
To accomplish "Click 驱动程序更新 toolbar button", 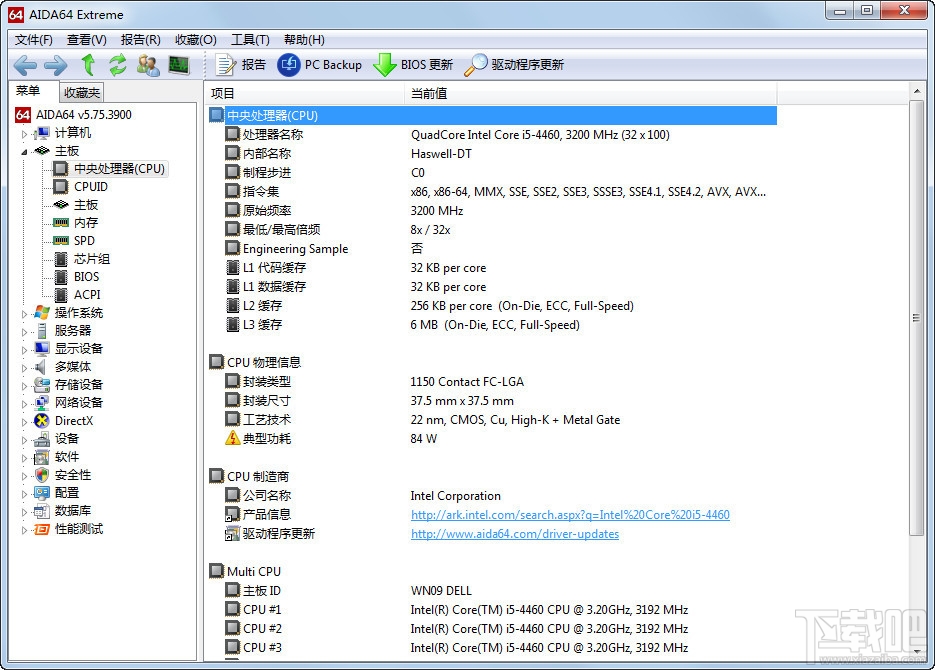I will pyautogui.click(x=514, y=64).
